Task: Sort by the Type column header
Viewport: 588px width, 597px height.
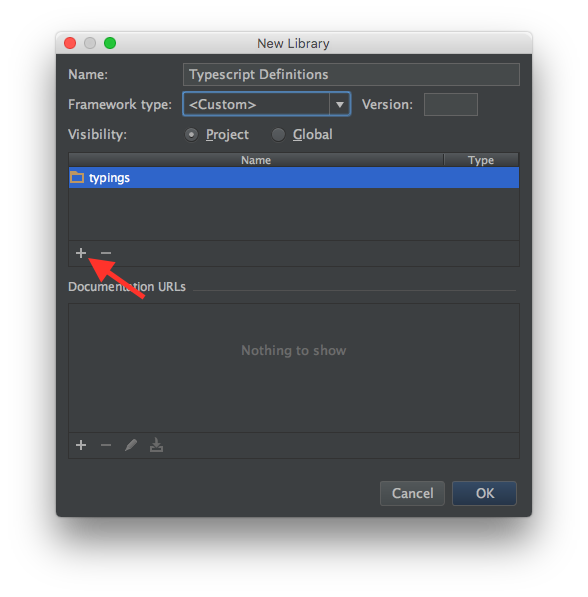Action: [x=481, y=160]
